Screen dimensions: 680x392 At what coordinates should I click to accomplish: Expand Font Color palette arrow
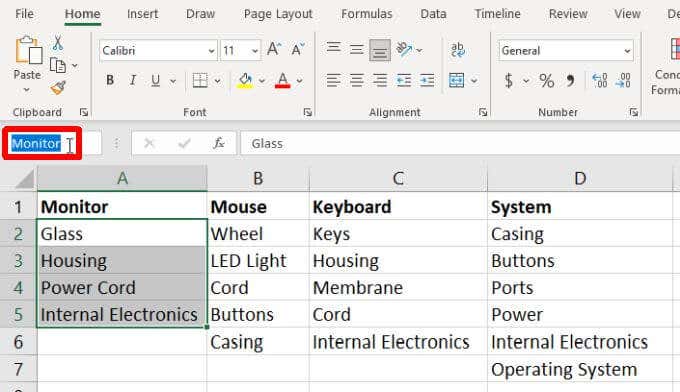point(300,81)
